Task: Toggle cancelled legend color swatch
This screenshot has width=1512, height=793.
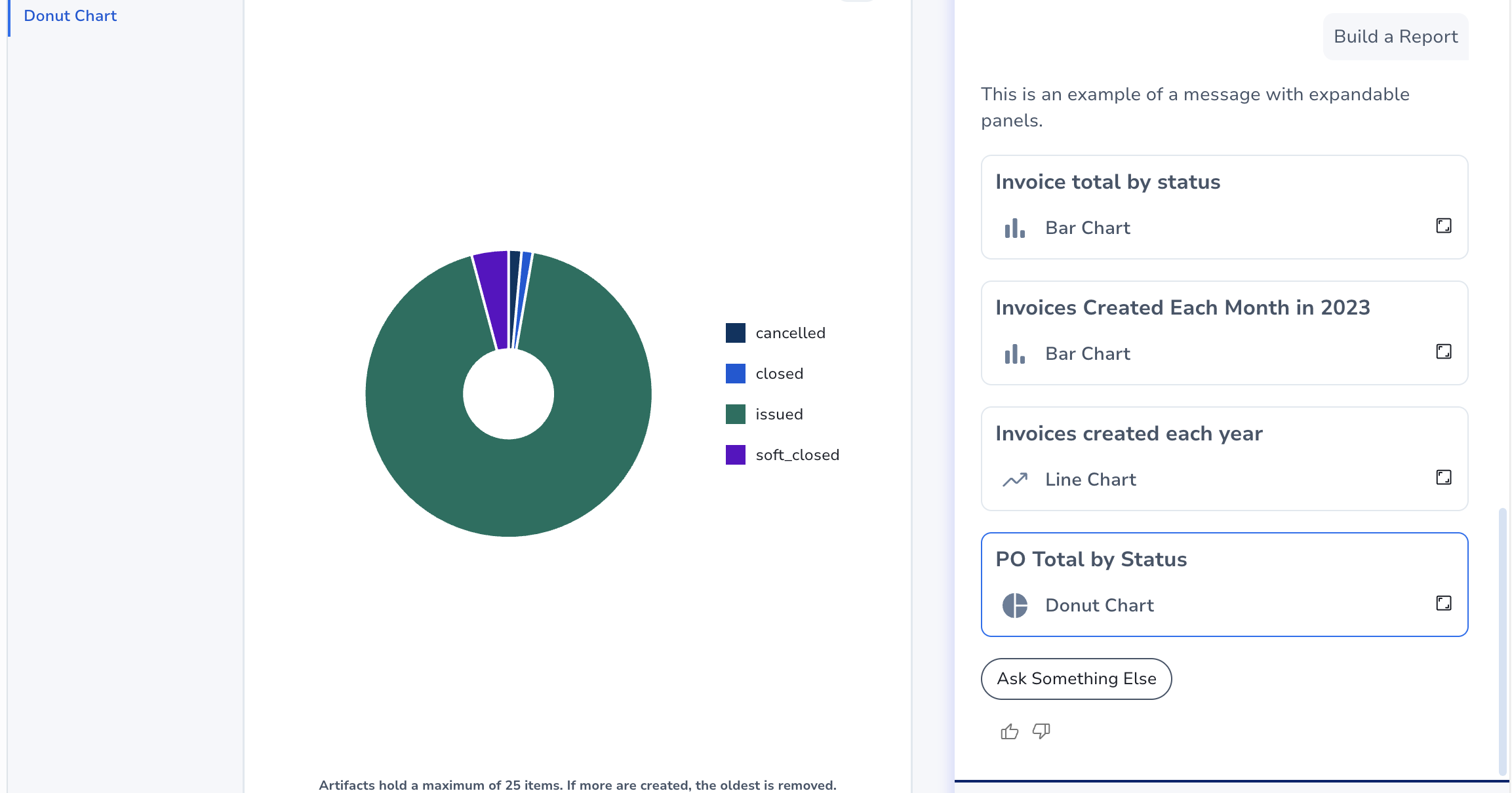Action: 735,333
